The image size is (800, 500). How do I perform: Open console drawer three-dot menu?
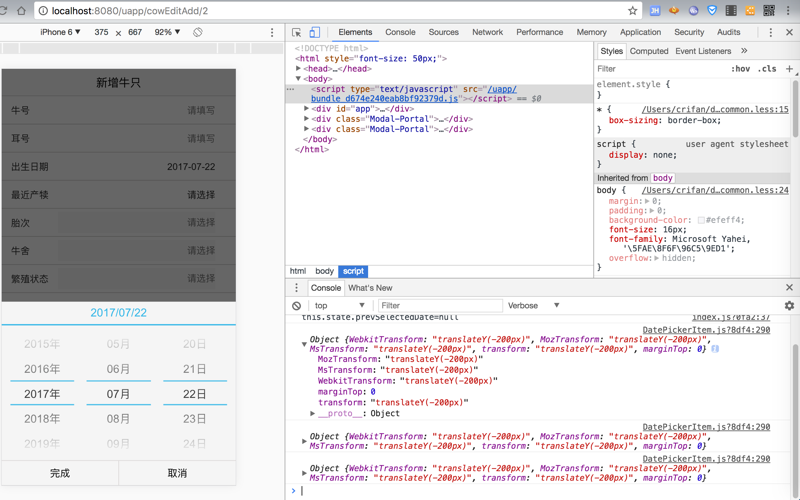click(x=296, y=288)
